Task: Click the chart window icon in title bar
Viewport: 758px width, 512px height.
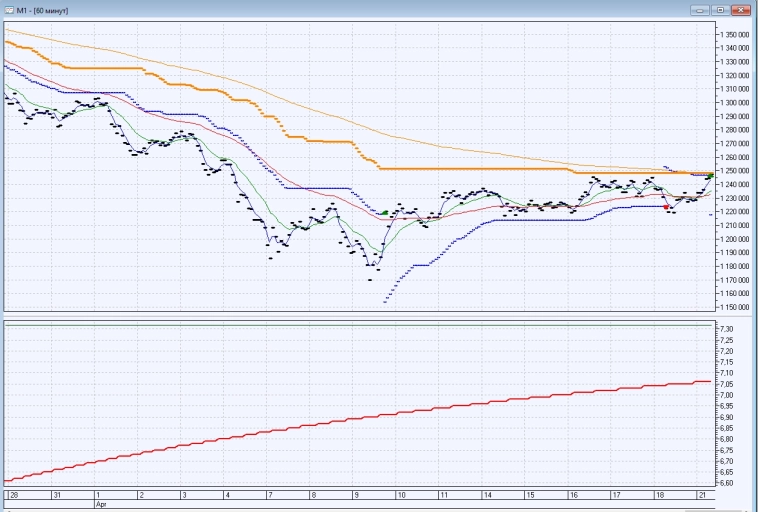Action: (x=9, y=9)
